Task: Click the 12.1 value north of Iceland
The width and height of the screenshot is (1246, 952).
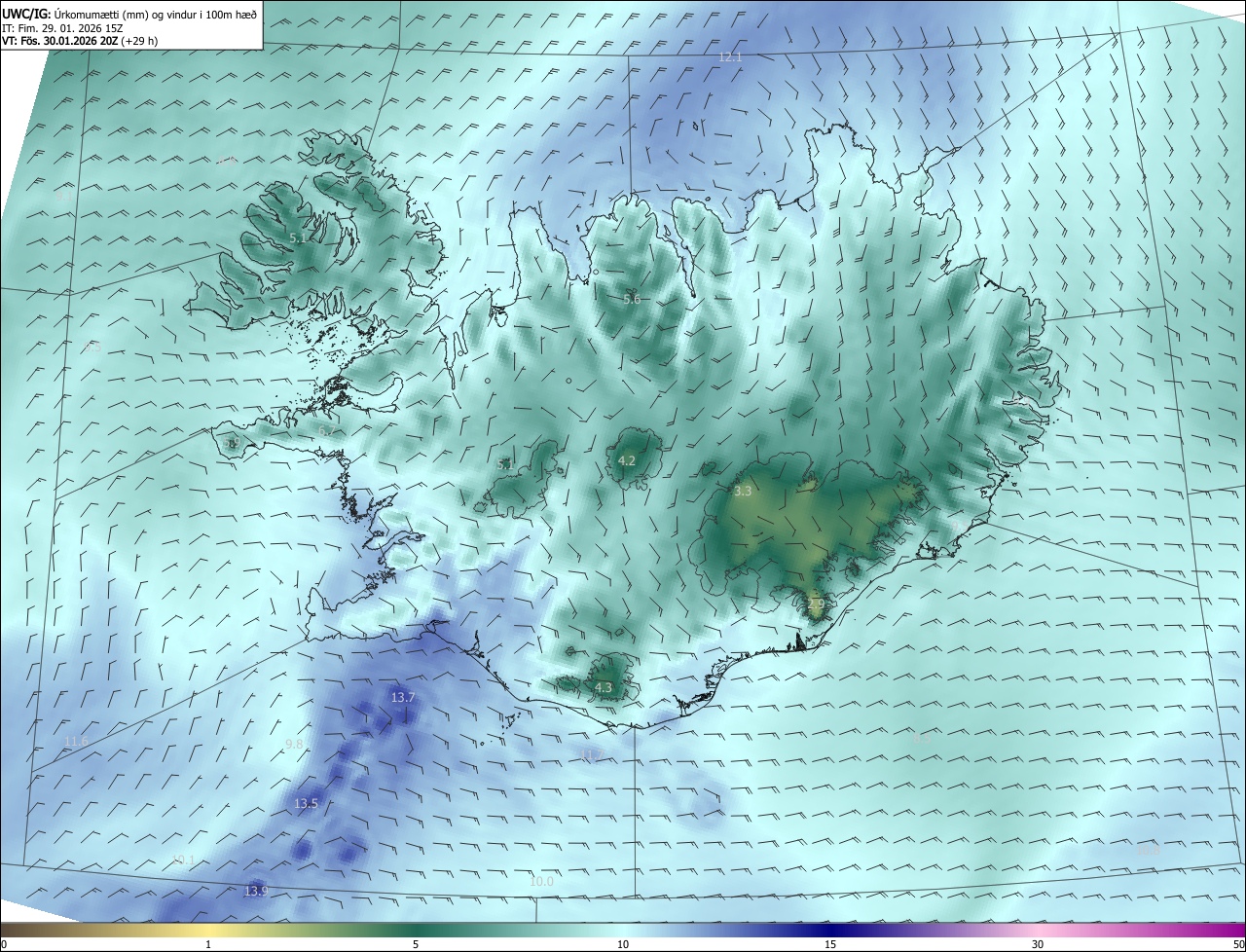Action: (730, 57)
